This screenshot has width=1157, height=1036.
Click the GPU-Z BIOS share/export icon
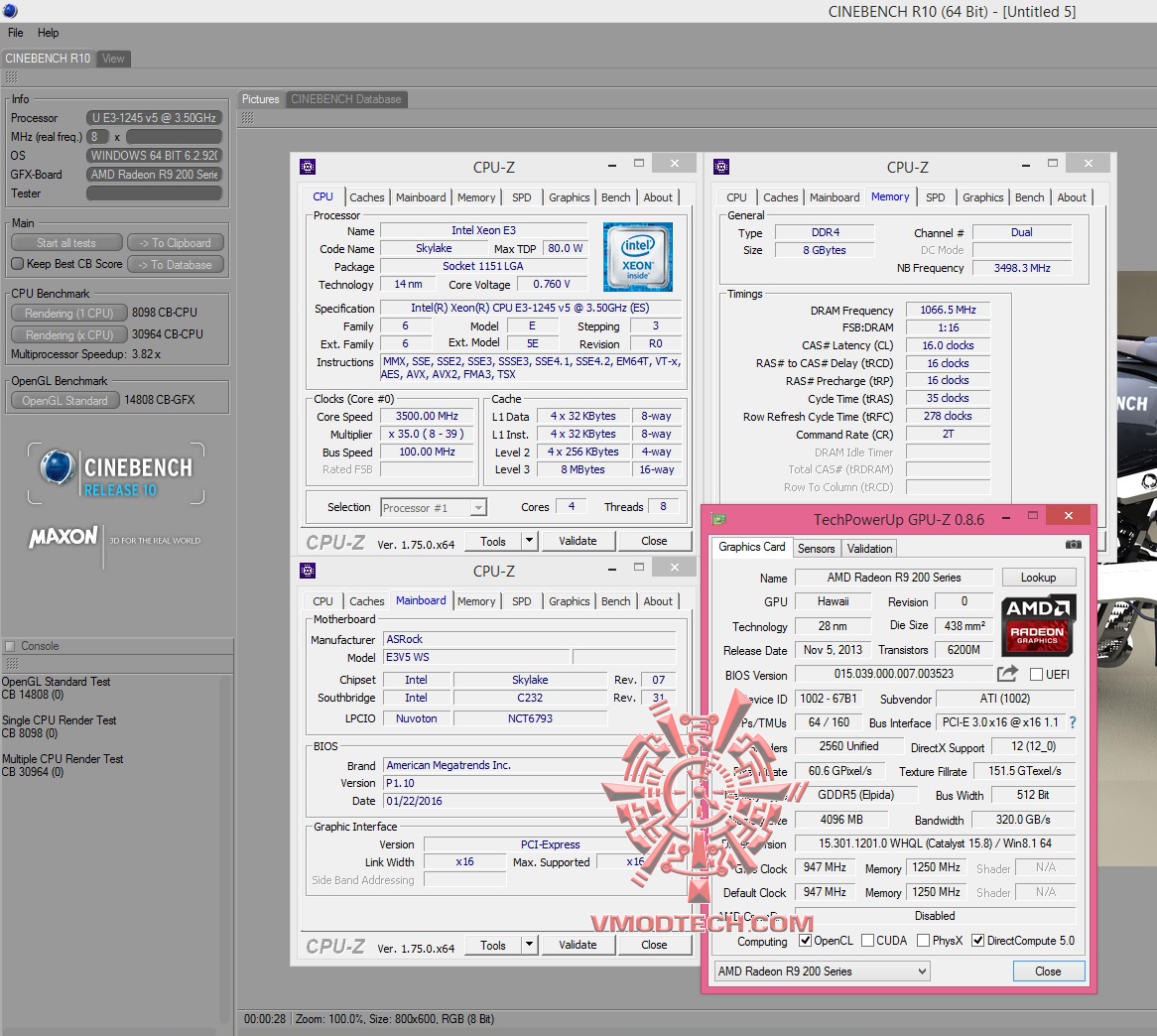1007,674
